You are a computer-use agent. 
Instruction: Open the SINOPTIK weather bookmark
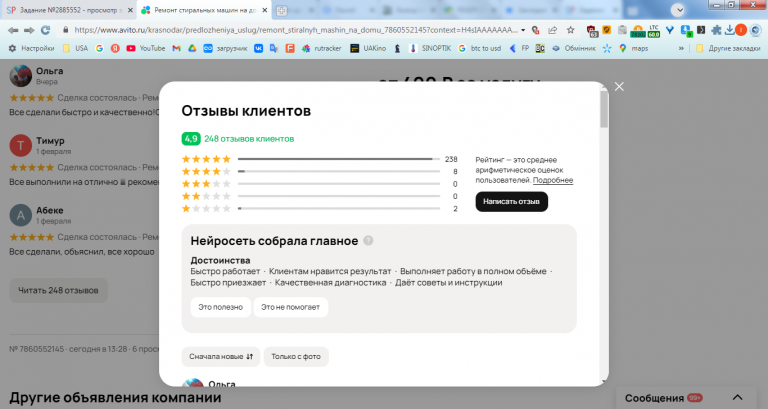430,48
